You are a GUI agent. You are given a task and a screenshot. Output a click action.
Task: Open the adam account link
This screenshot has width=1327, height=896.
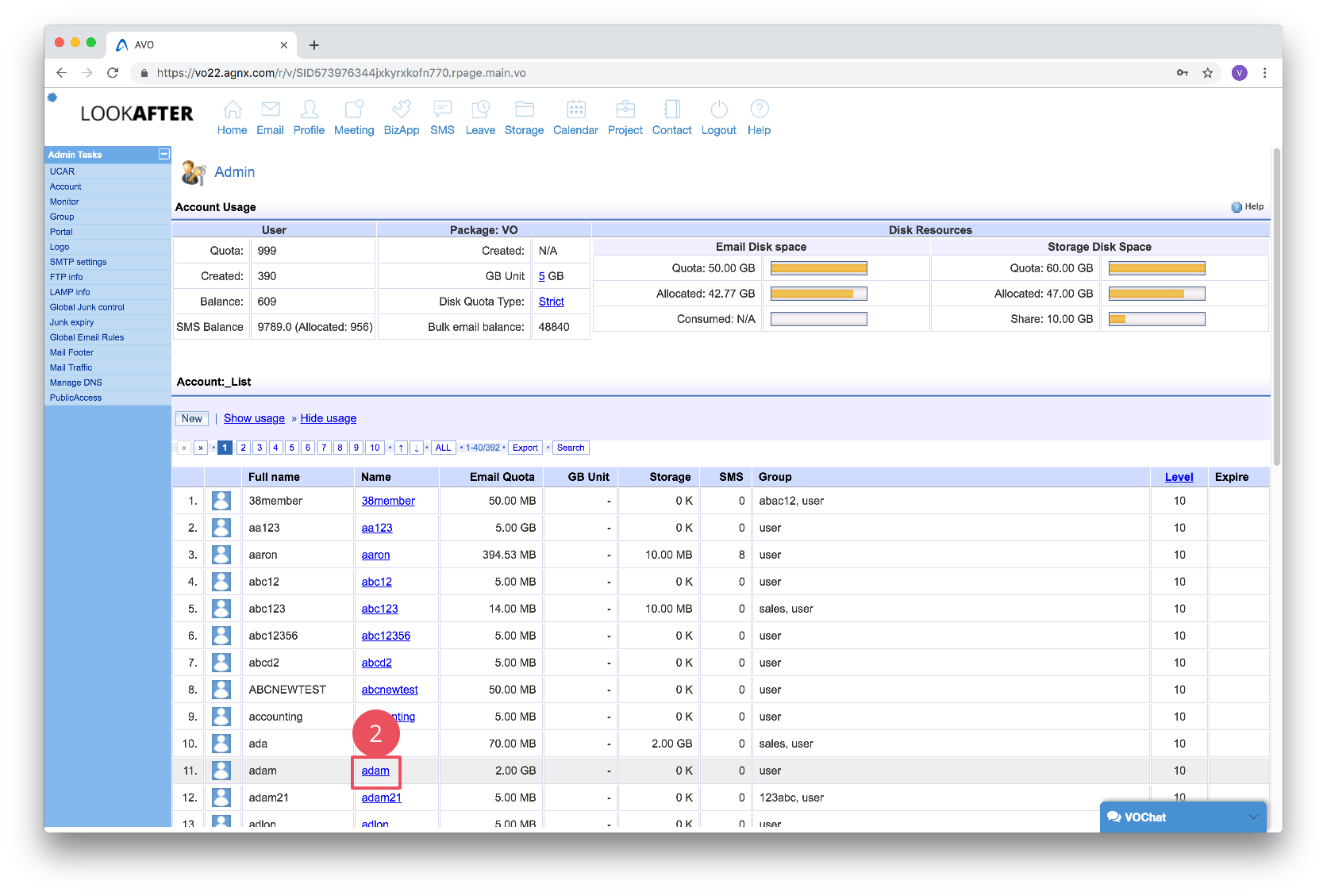point(375,771)
